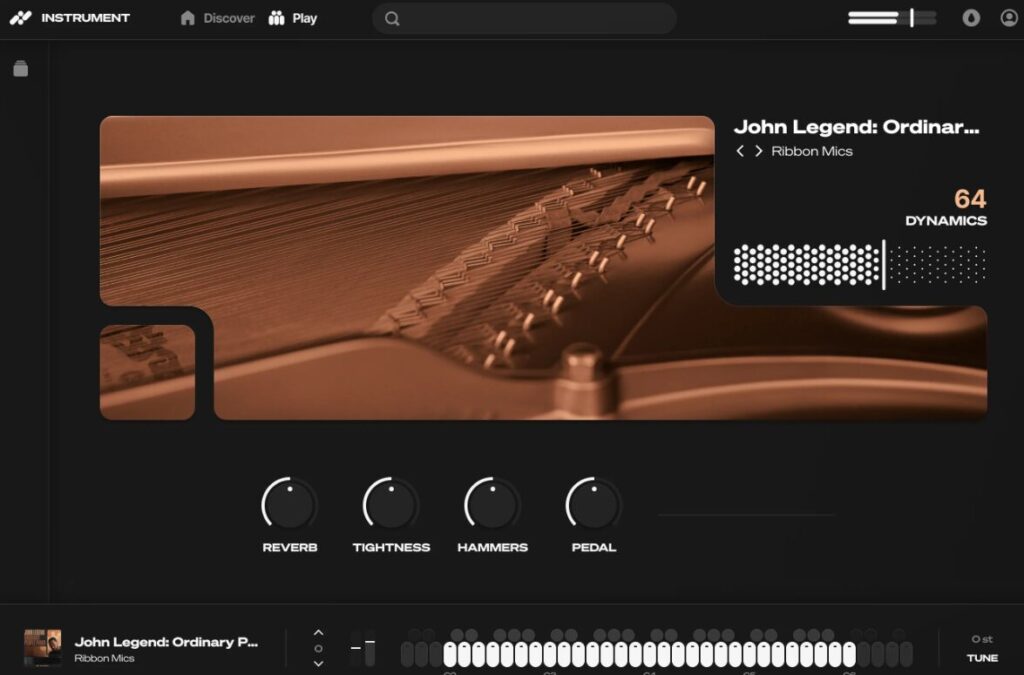Click the album art in bottom bar
Viewport: 1024px width, 675px height.
(x=42, y=648)
